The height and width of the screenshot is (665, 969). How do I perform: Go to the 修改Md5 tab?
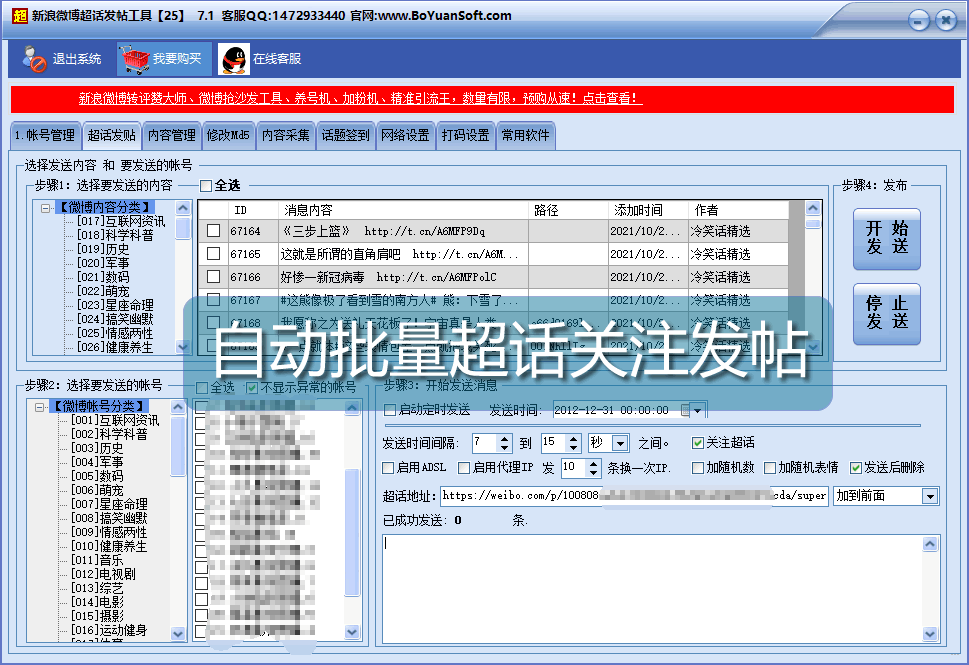228,135
